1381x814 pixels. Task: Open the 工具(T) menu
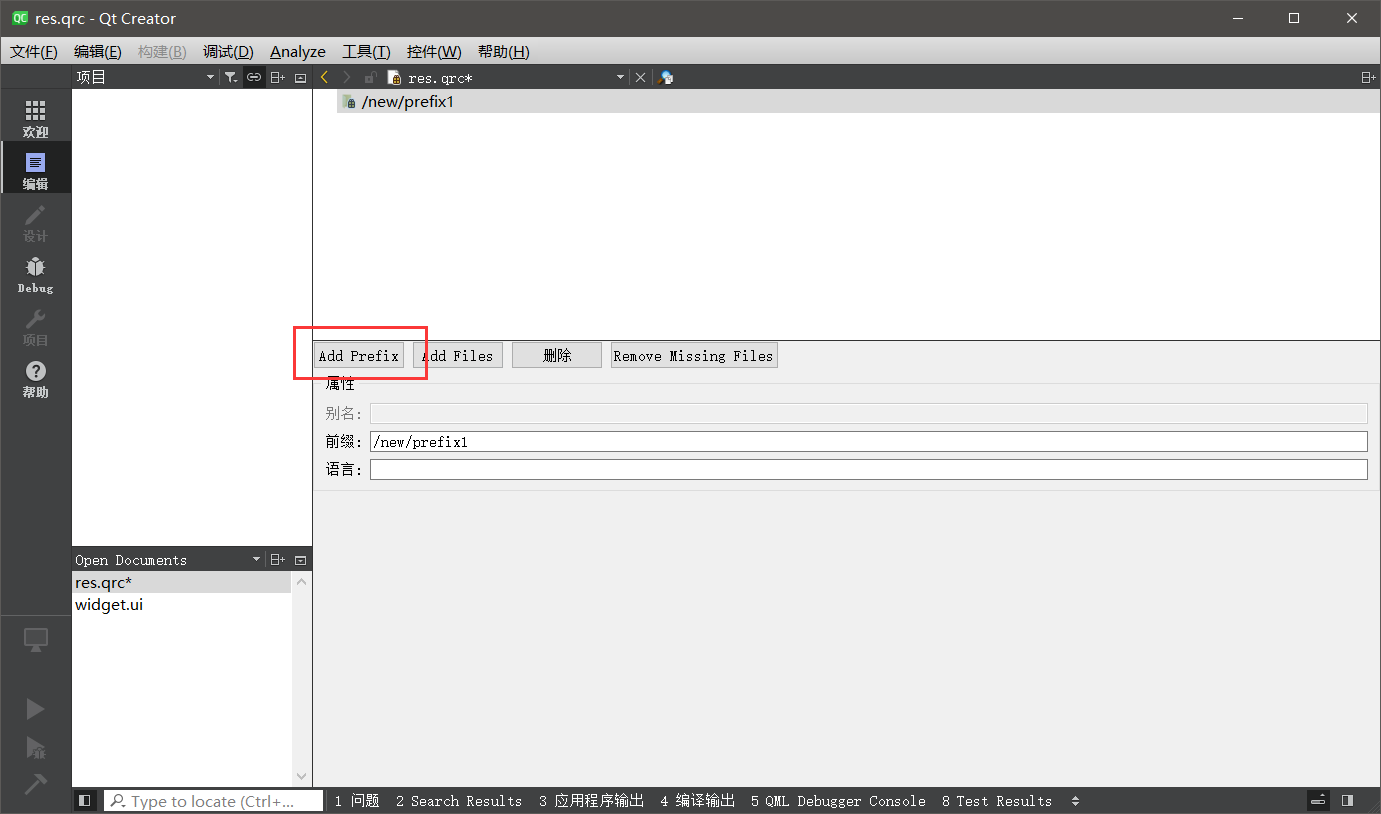point(366,51)
